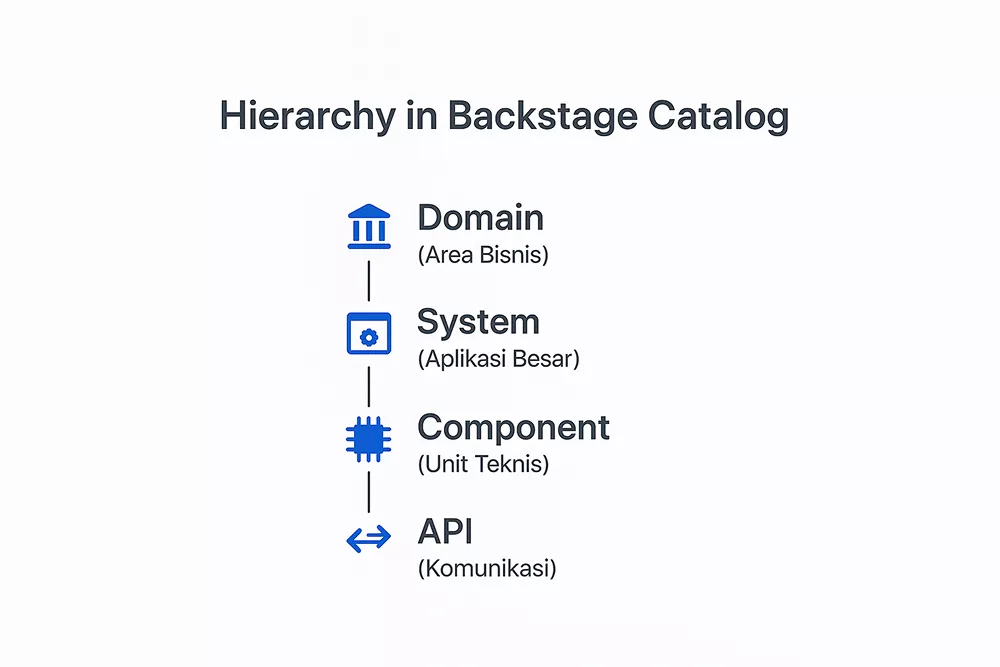Expand the connector above the API icon
Screen dimensions: 1000x667
pos(369,490)
